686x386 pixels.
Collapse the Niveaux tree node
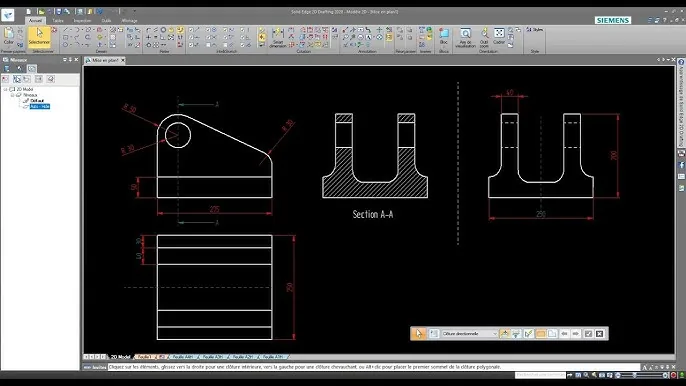pos(12,95)
